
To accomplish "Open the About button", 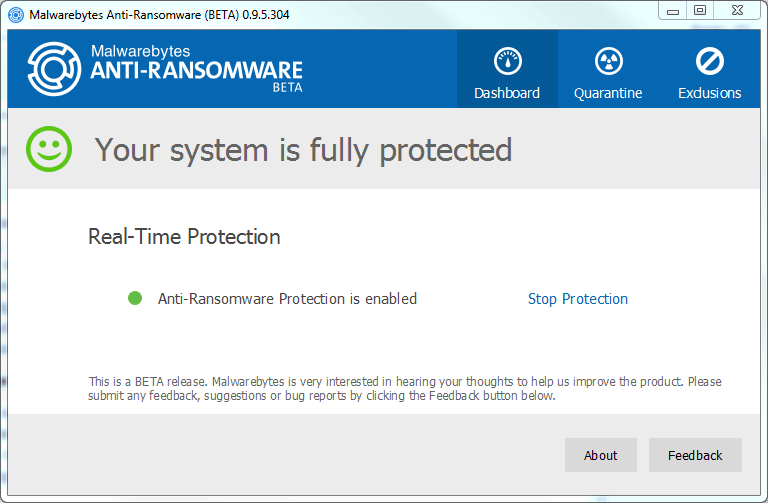I will (x=601, y=455).
